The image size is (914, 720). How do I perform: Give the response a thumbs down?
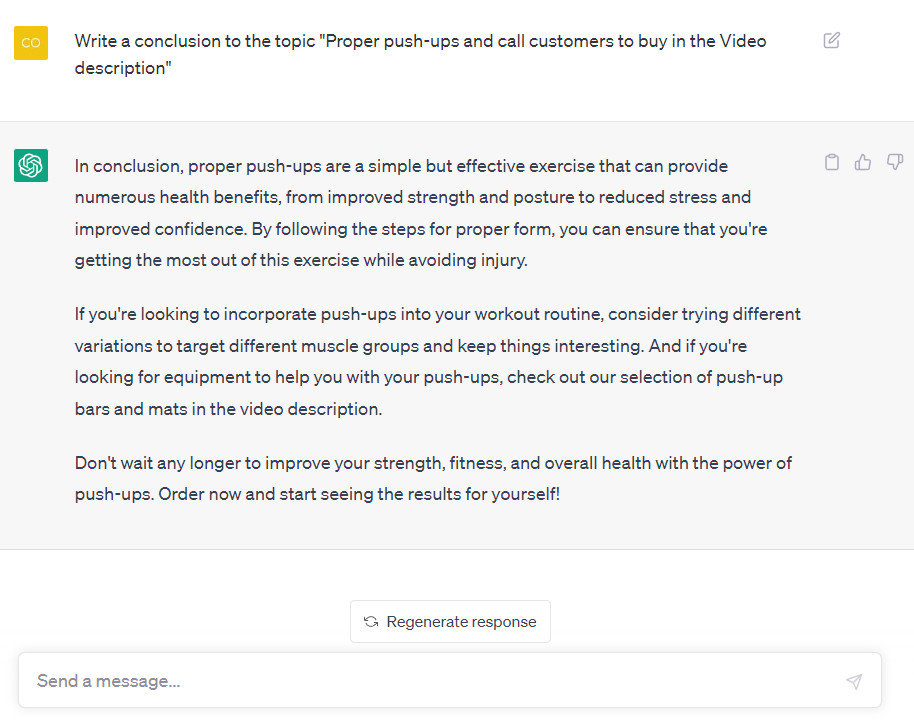[x=895, y=162]
